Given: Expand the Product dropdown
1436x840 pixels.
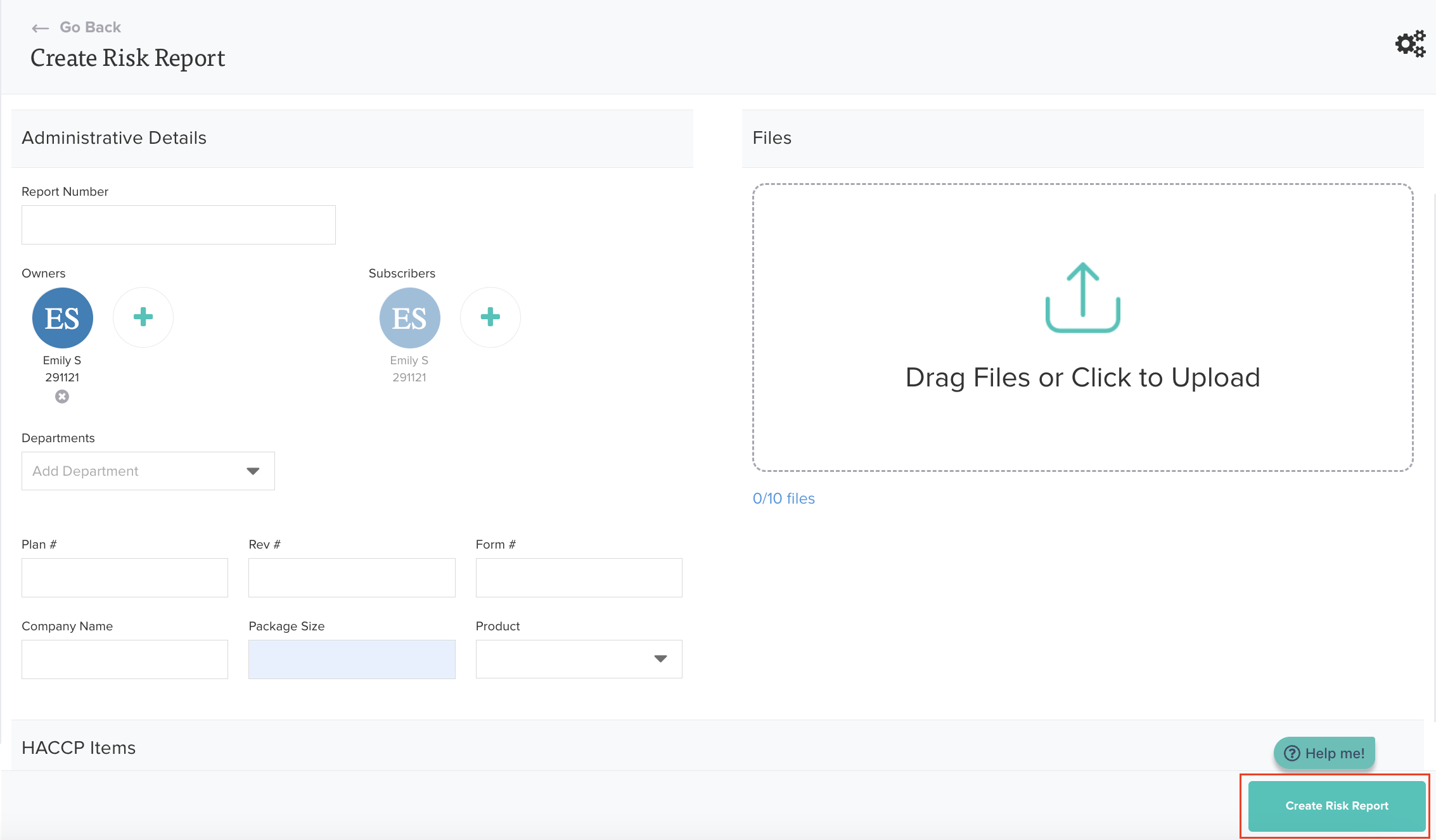Looking at the screenshot, I should point(579,659).
